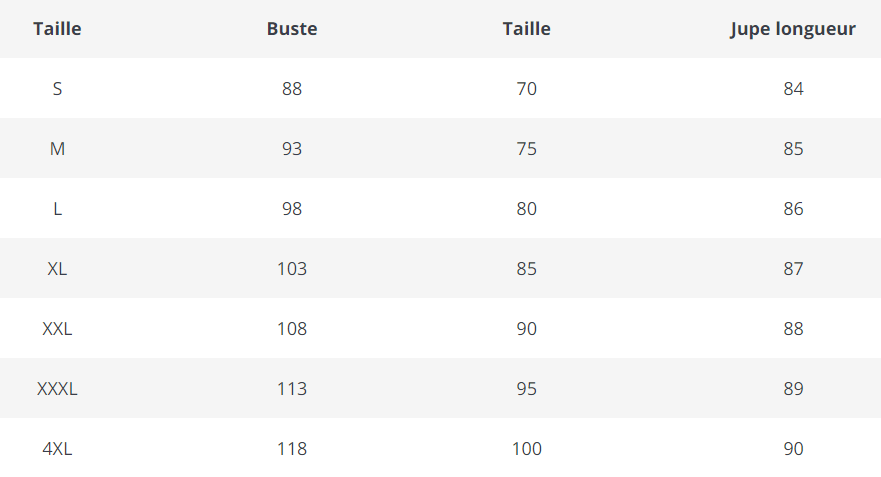Click the Buste value 93
The height and width of the screenshot is (477, 881).
click(x=292, y=149)
